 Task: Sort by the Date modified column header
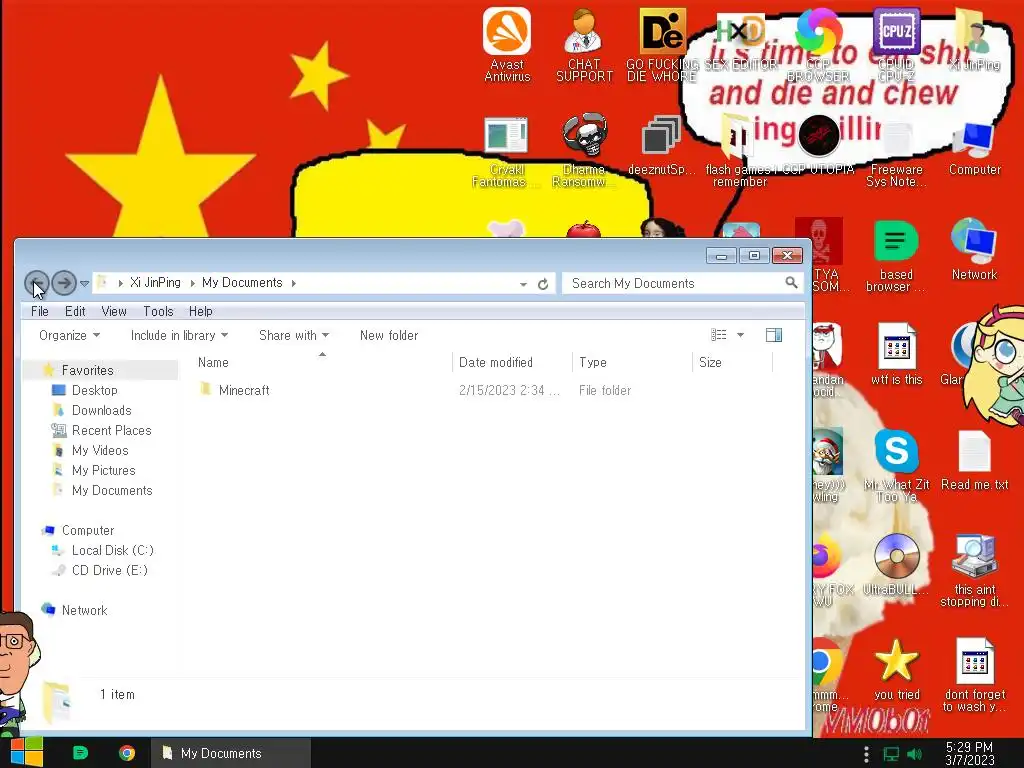pyautogui.click(x=512, y=362)
